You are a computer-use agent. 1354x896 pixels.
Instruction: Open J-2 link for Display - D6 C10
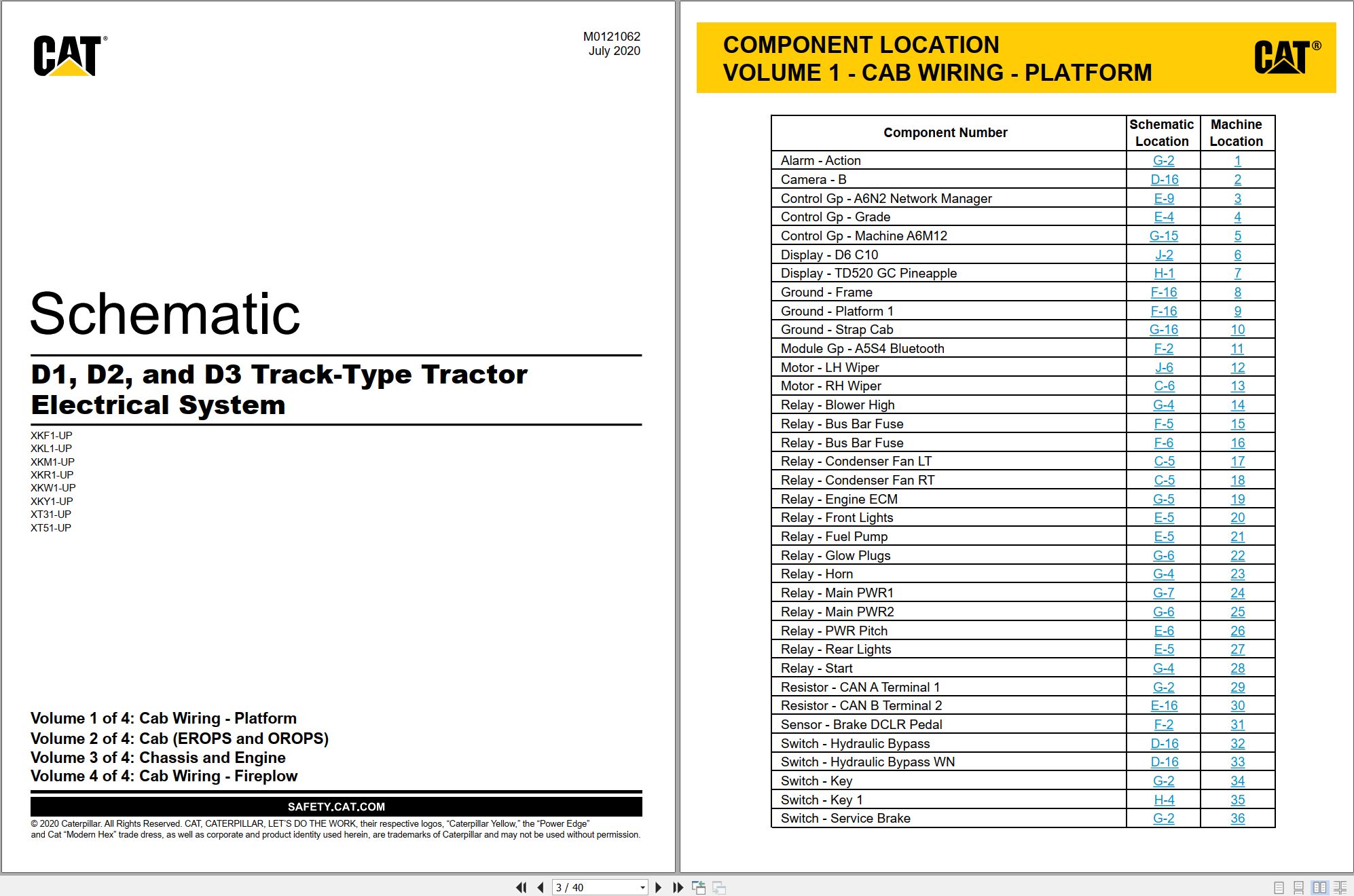pyautogui.click(x=1163, y=255)
